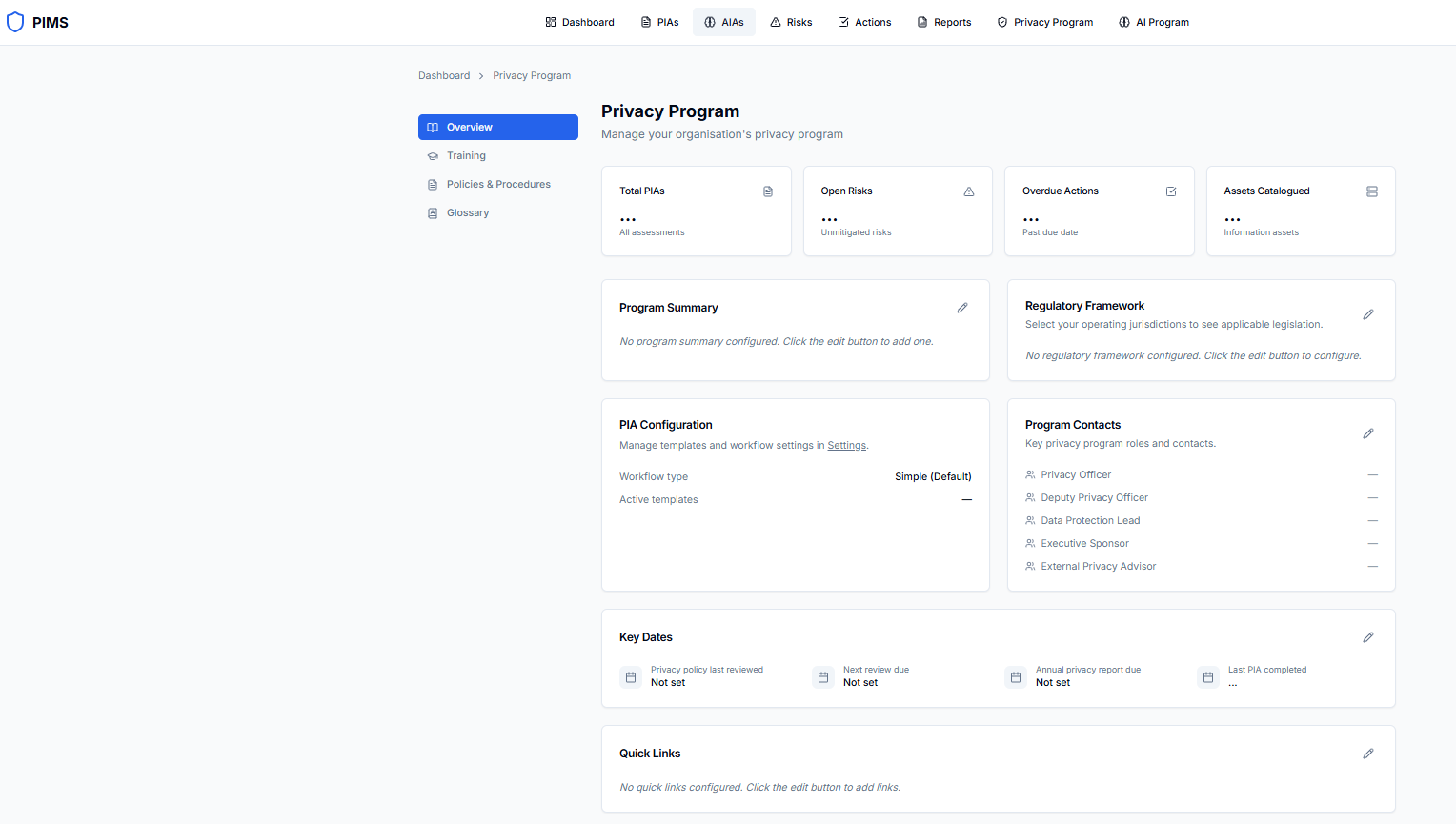Click Regulatory Framework edit pencil icon
This screenshot has height=824, width=1456.
click(1368, 314)
